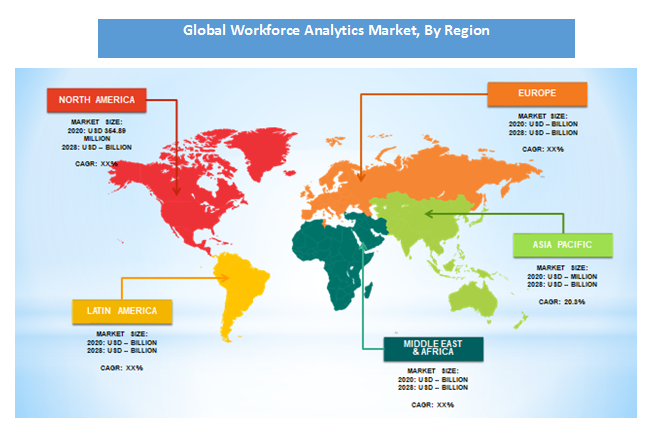Select the Europe label box
This screenshot has height=438, width=658.
click(537, 94)
